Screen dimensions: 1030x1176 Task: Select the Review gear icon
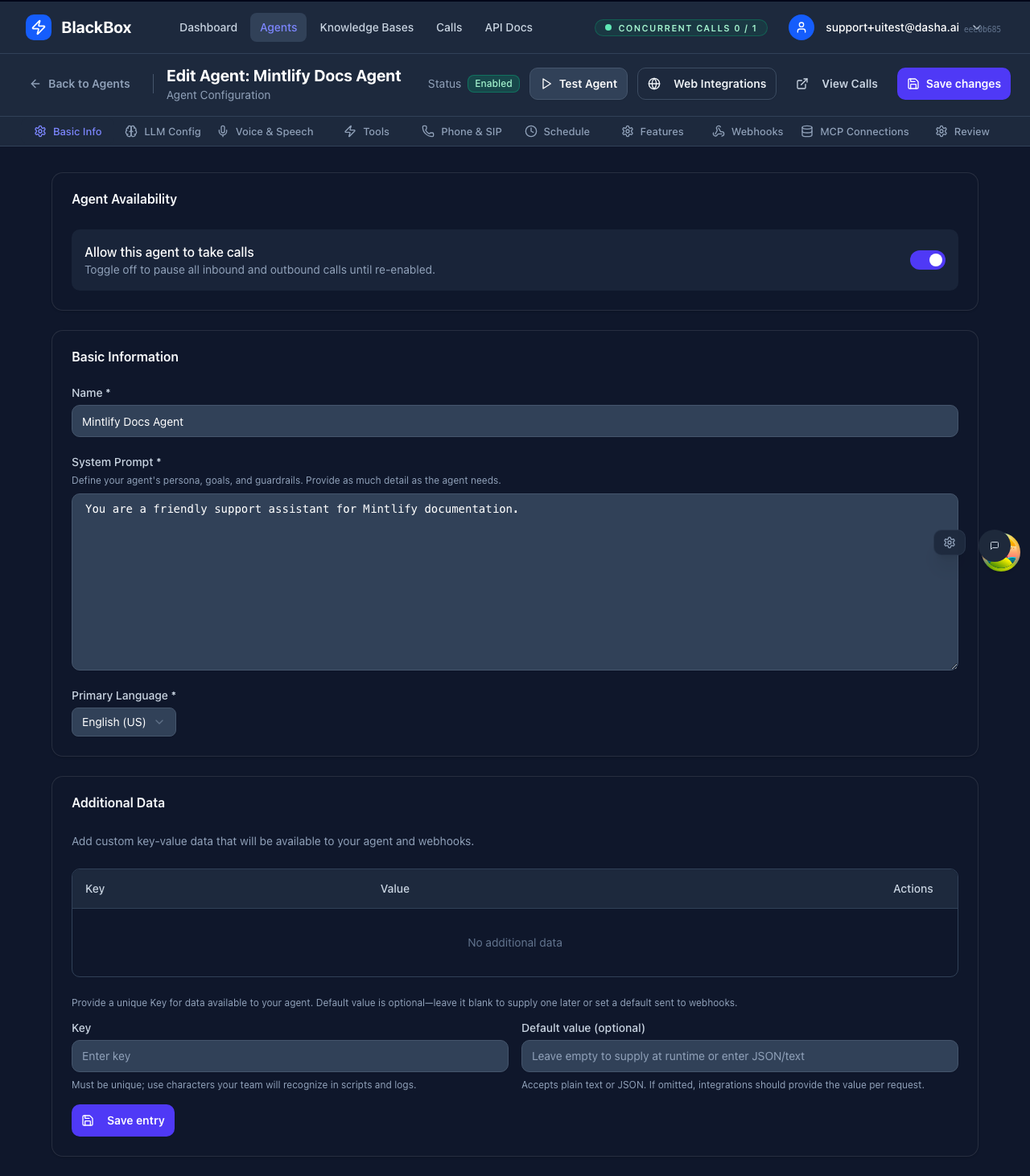[940, 131]
